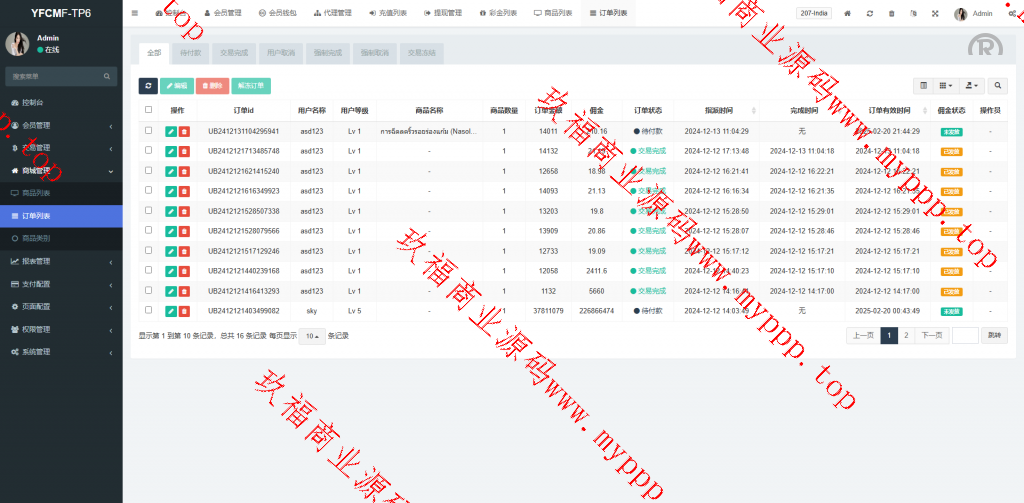Click the fullscreen icon in top bar

click(935, 14)
